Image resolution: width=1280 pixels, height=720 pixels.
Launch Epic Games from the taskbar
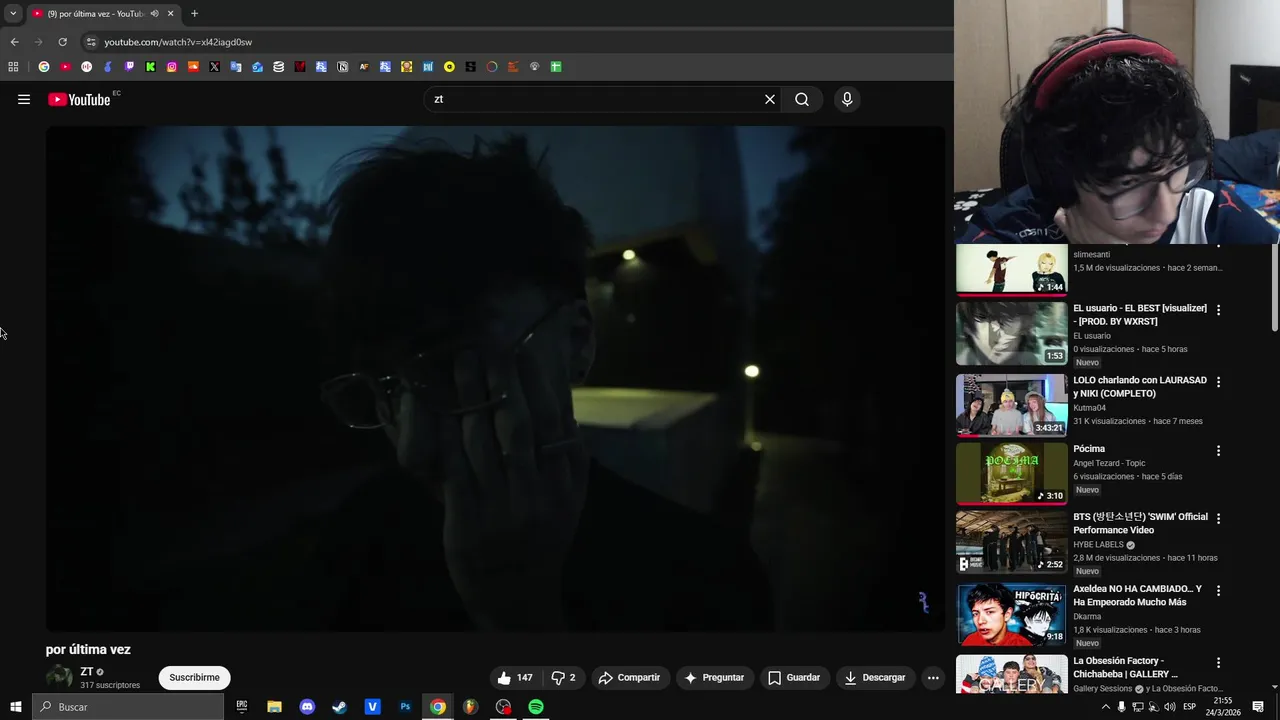click(242, 707)
